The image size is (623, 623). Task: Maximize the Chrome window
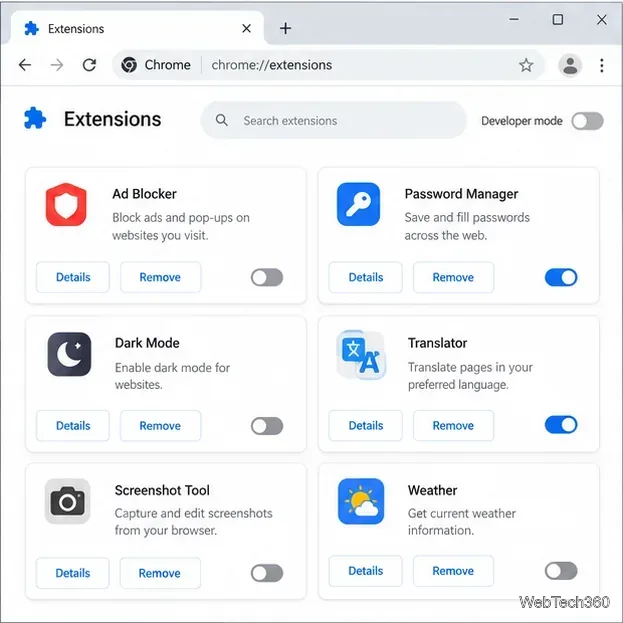pyautogui.click(x=558, y=19)
